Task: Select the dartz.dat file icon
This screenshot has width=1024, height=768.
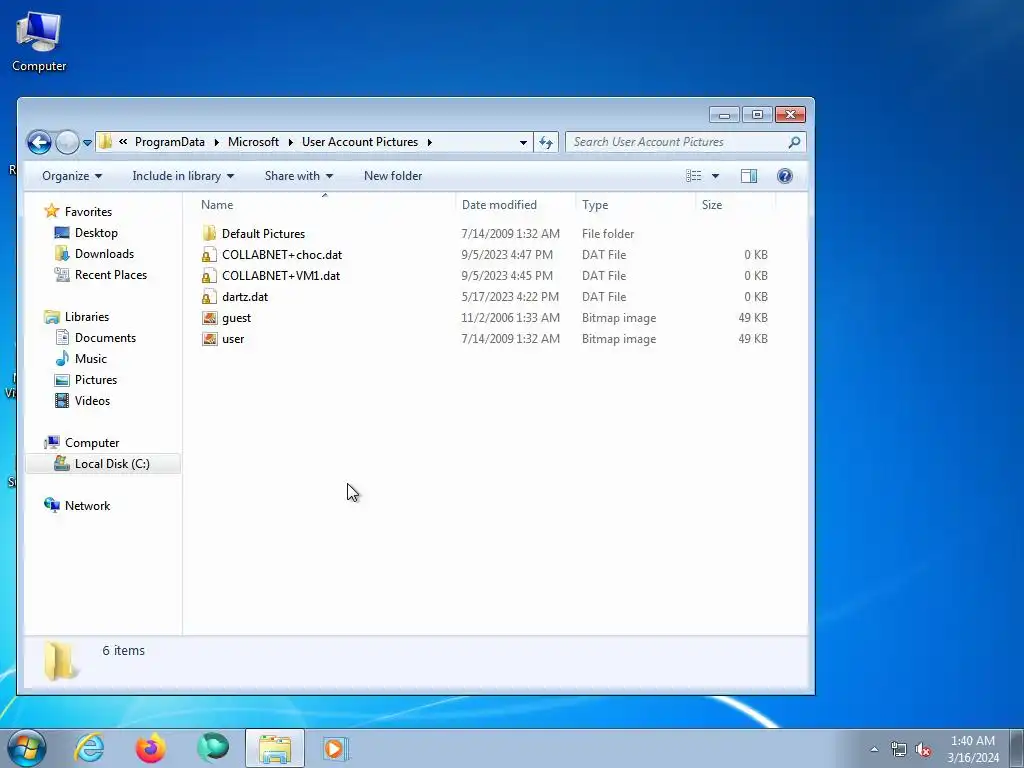Action: click(x=209, y=296)
